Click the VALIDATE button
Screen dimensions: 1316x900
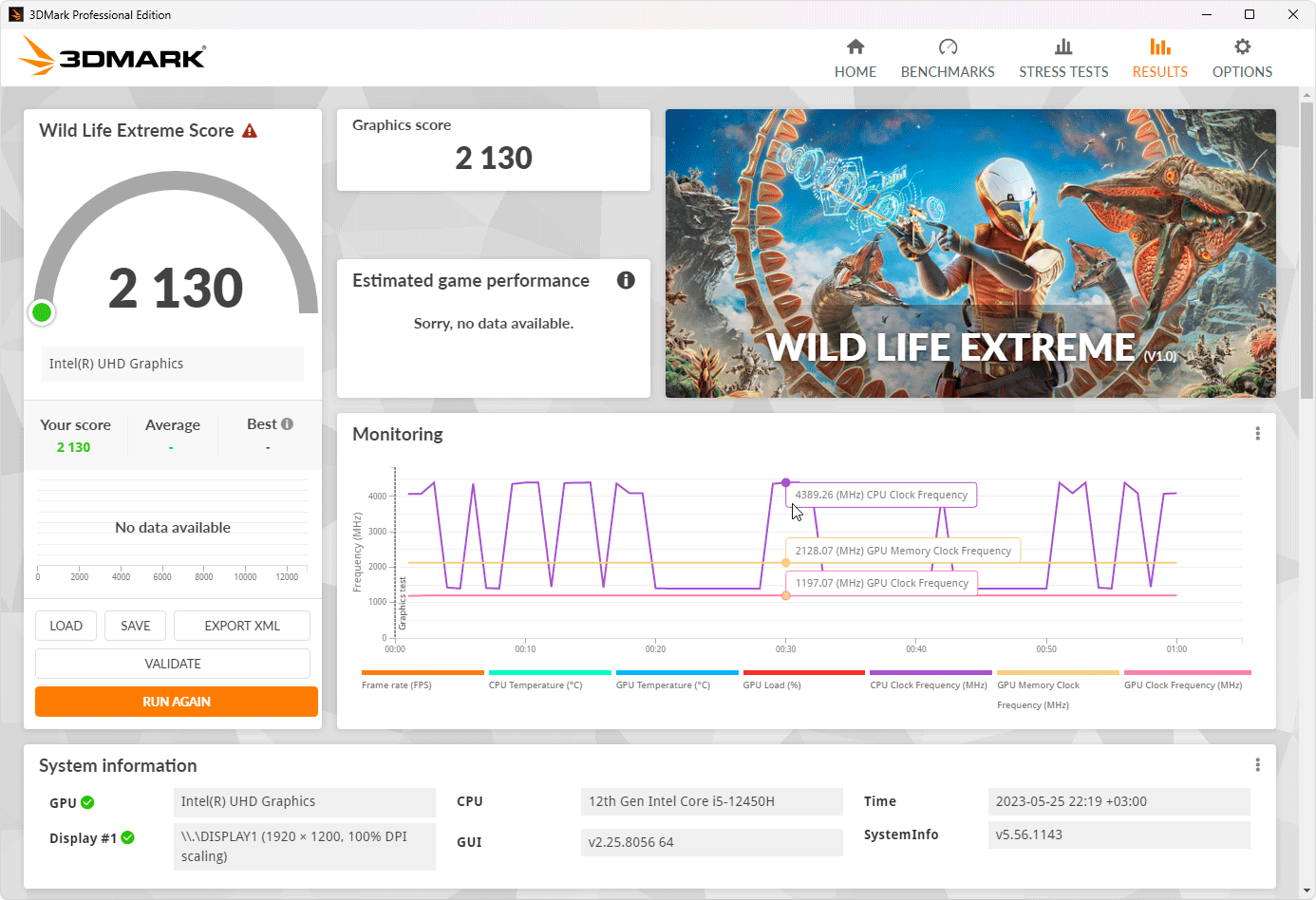(x=173, y=664)
